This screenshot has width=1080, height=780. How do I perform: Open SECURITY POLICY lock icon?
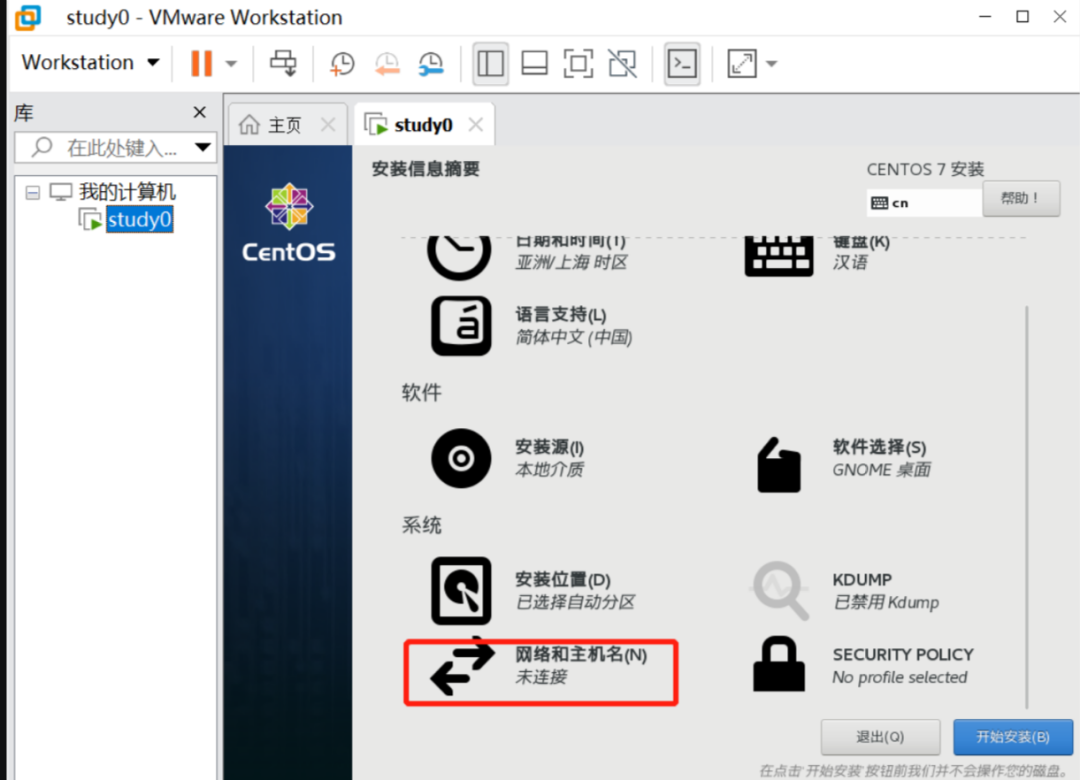click(779, 664)
